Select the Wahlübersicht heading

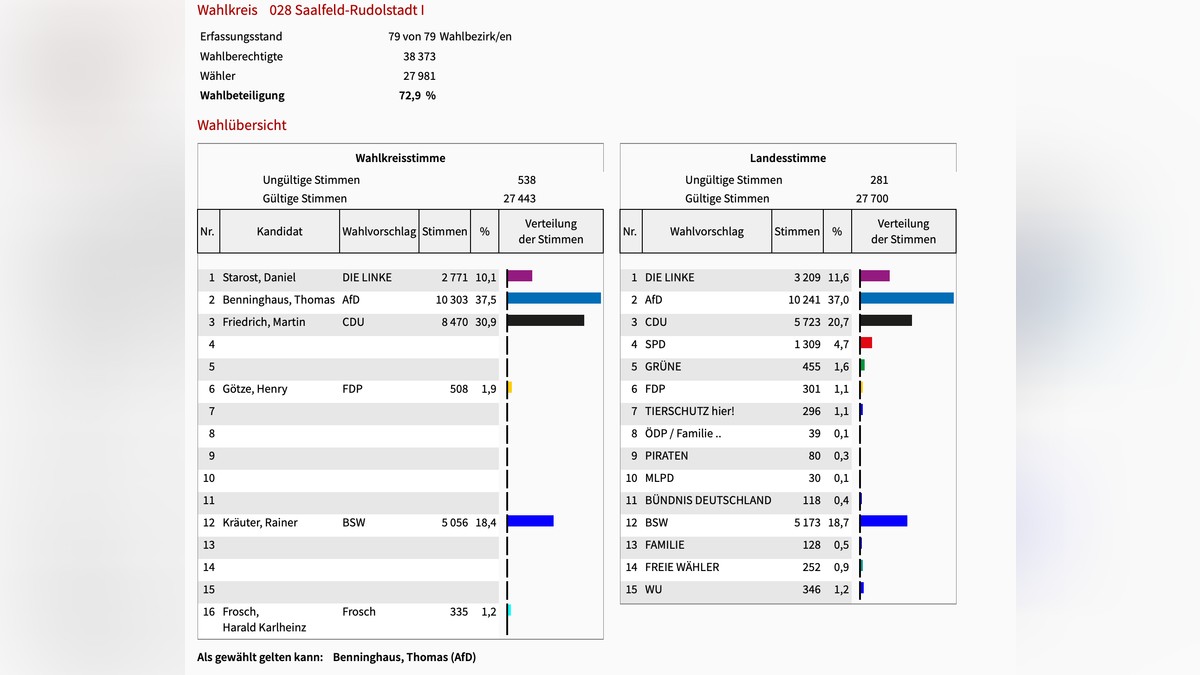[x=242, y=125]
